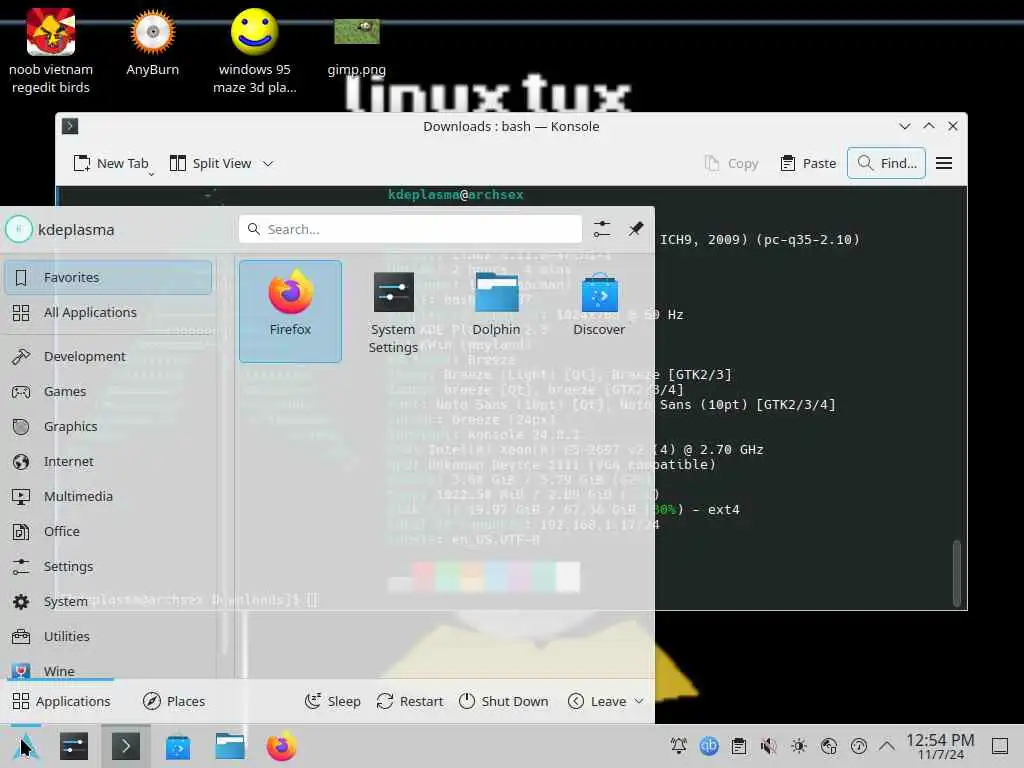Open a New Tab in Konsole
The image size is (1024, 768).
(x=111, y=163)
